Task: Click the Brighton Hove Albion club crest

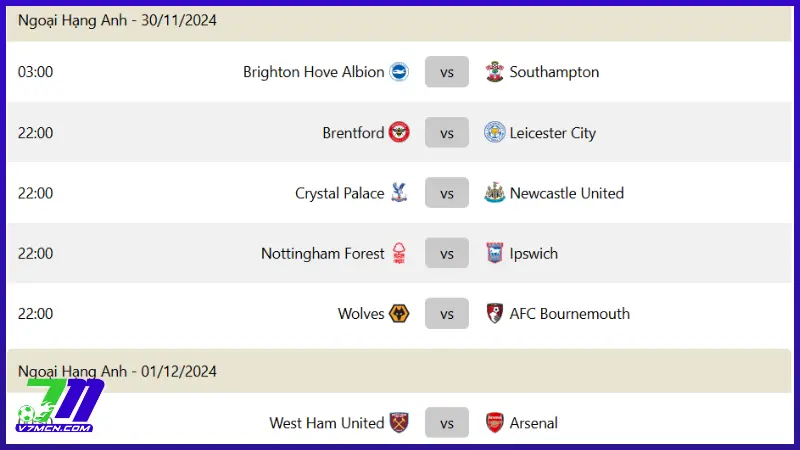Action: coord(399,72)
